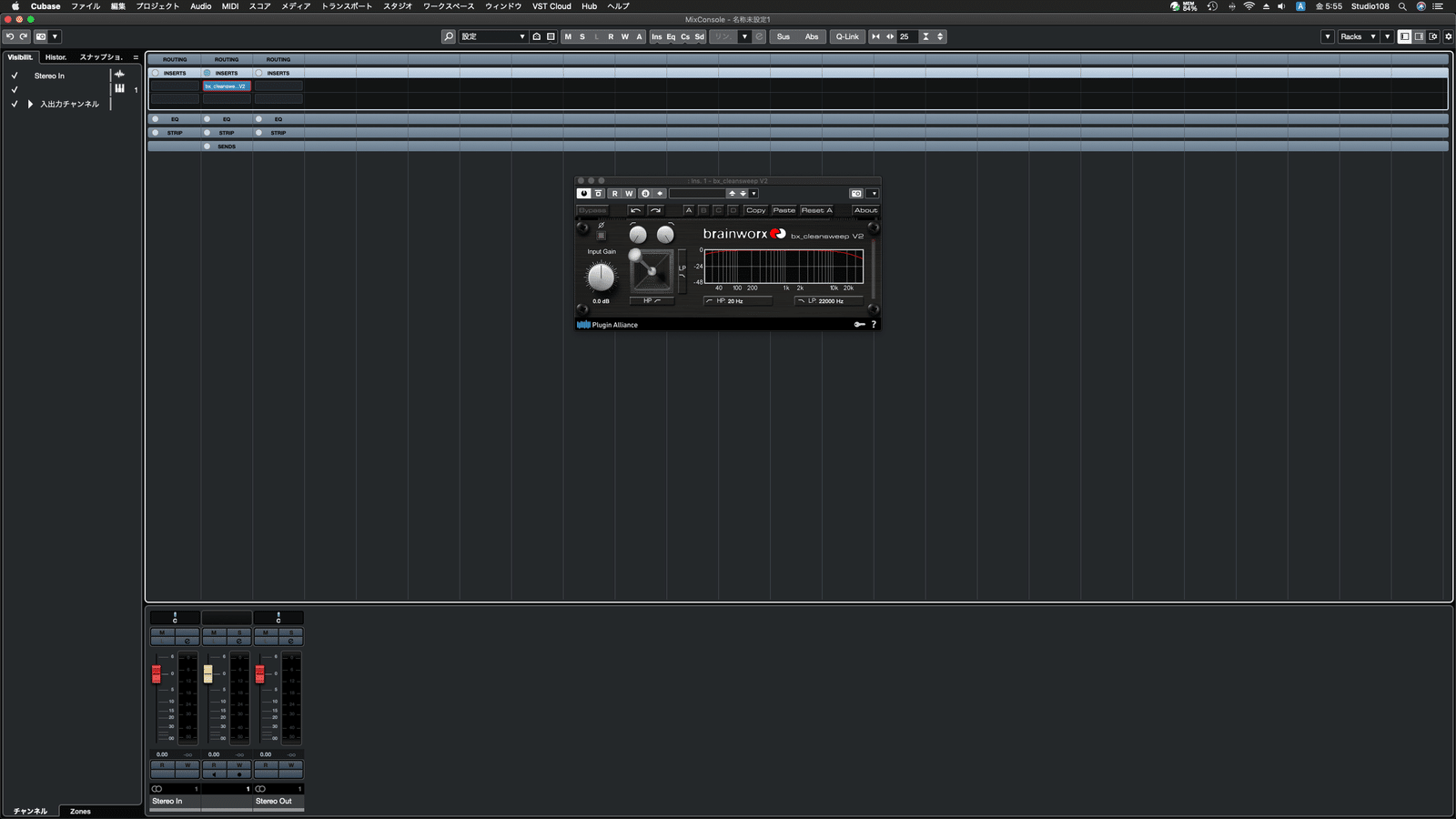
Task: Mute the Stereo In channel
Action: [162, 632]
